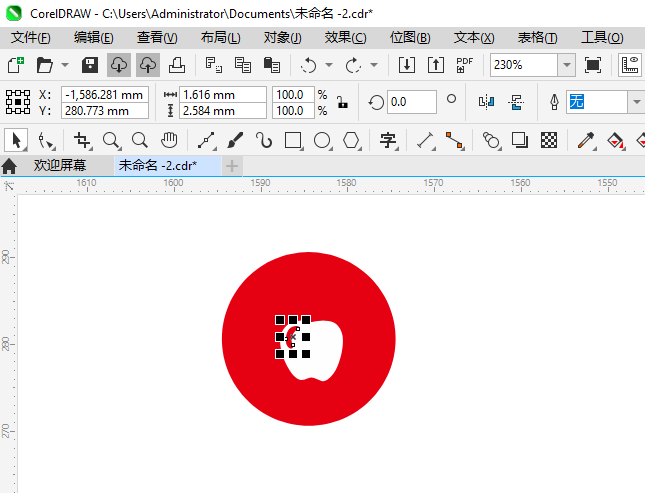Open the 编辑 Edit menu
This screenshot has width=645, height=493.
93,38
